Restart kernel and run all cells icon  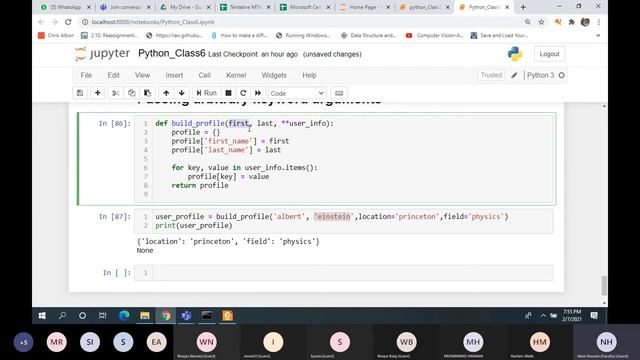pyautogui.click(x=258, y=93)
